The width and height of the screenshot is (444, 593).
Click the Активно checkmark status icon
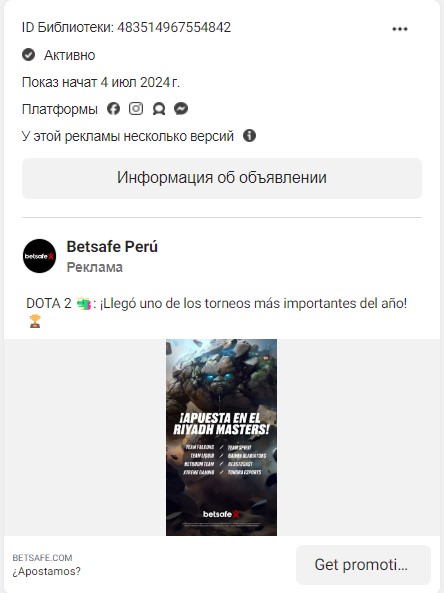coord(28,55)
